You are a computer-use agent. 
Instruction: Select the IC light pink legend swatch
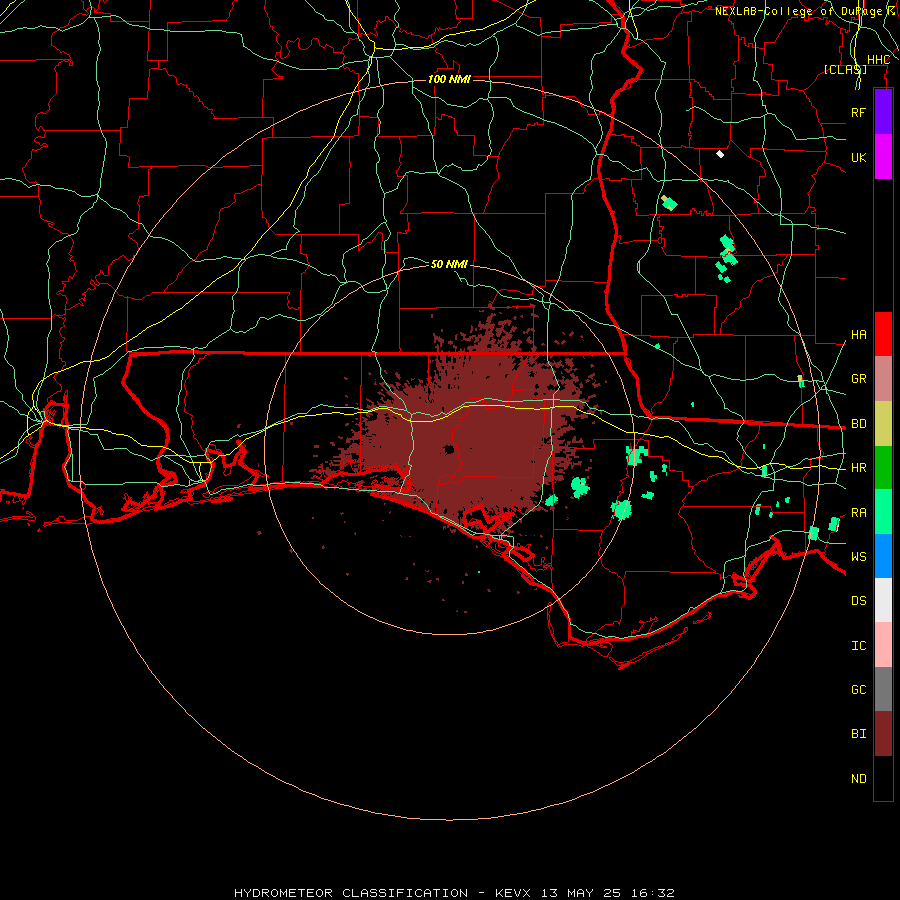point(883,645)
